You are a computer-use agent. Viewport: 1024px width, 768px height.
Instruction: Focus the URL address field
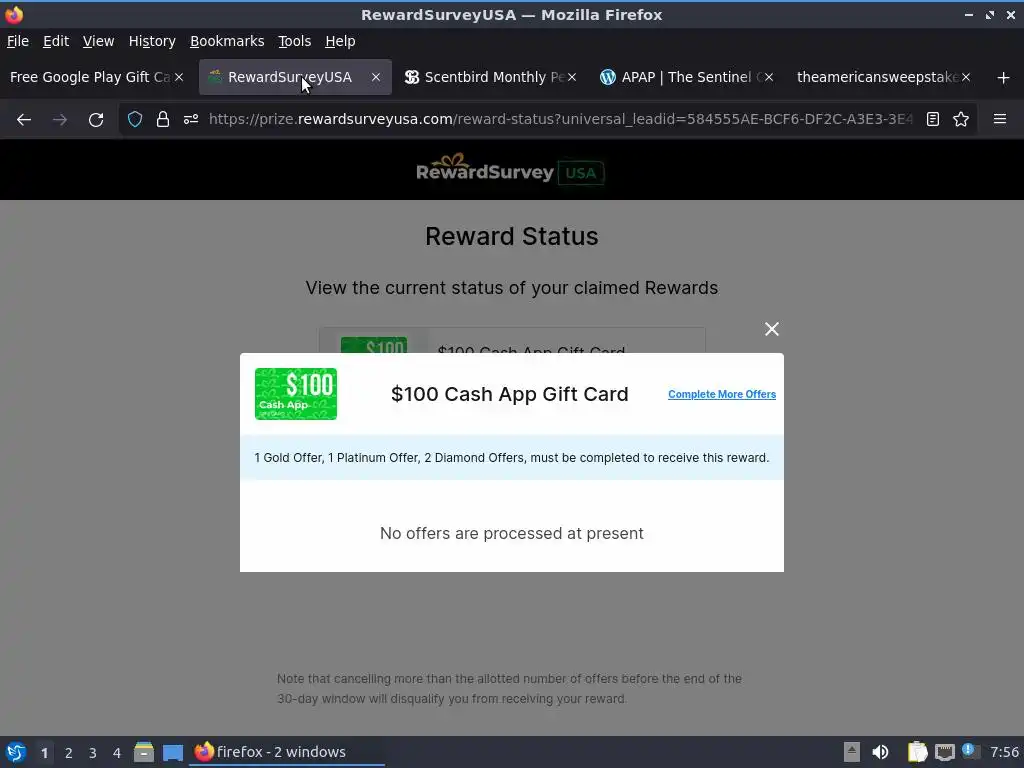click(x=560, y=119)
